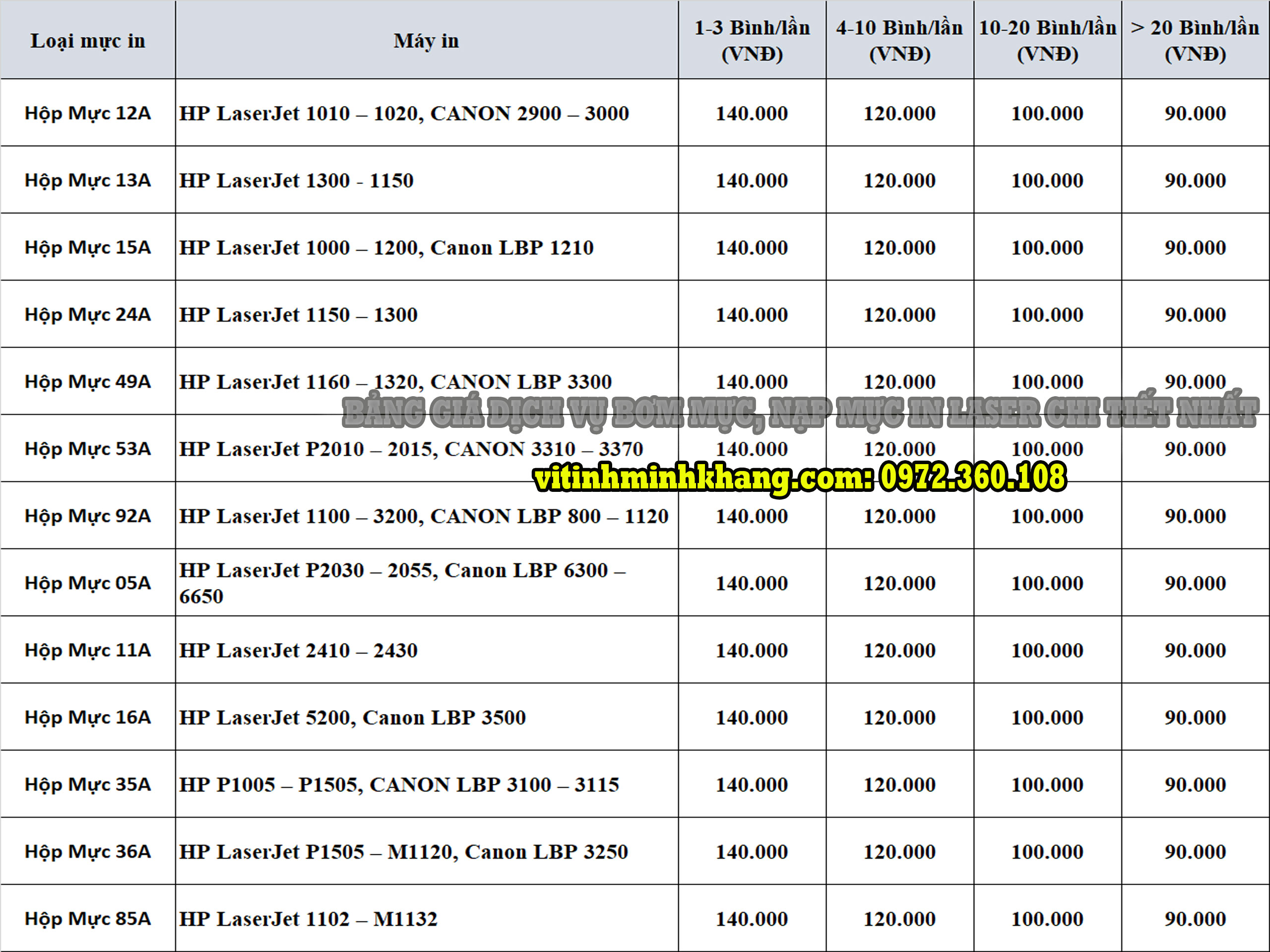
Task: Click the 120.000 price in the 15A row
Action: [x=900, y=247]
